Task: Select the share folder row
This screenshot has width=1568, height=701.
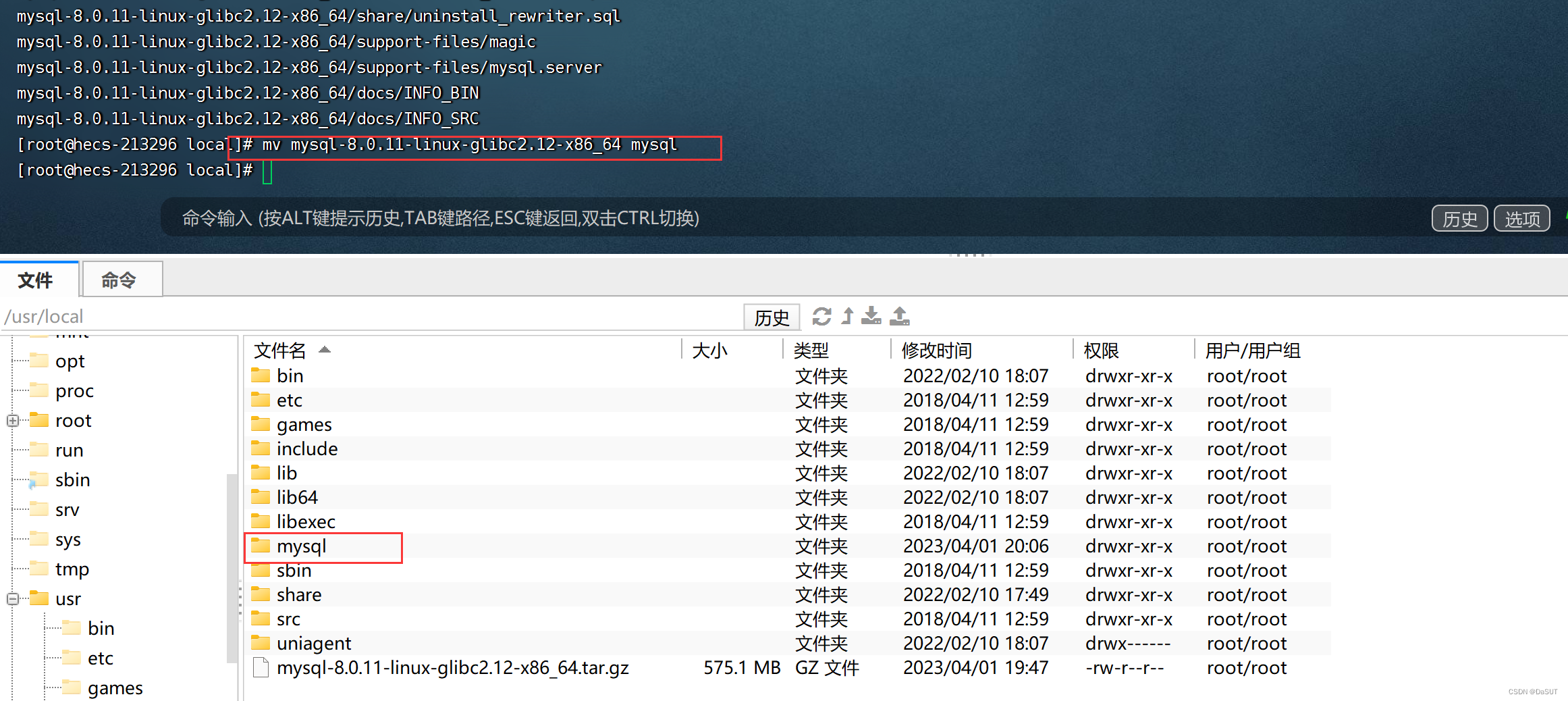Action: pyautogui.click(x=787, y=594)
